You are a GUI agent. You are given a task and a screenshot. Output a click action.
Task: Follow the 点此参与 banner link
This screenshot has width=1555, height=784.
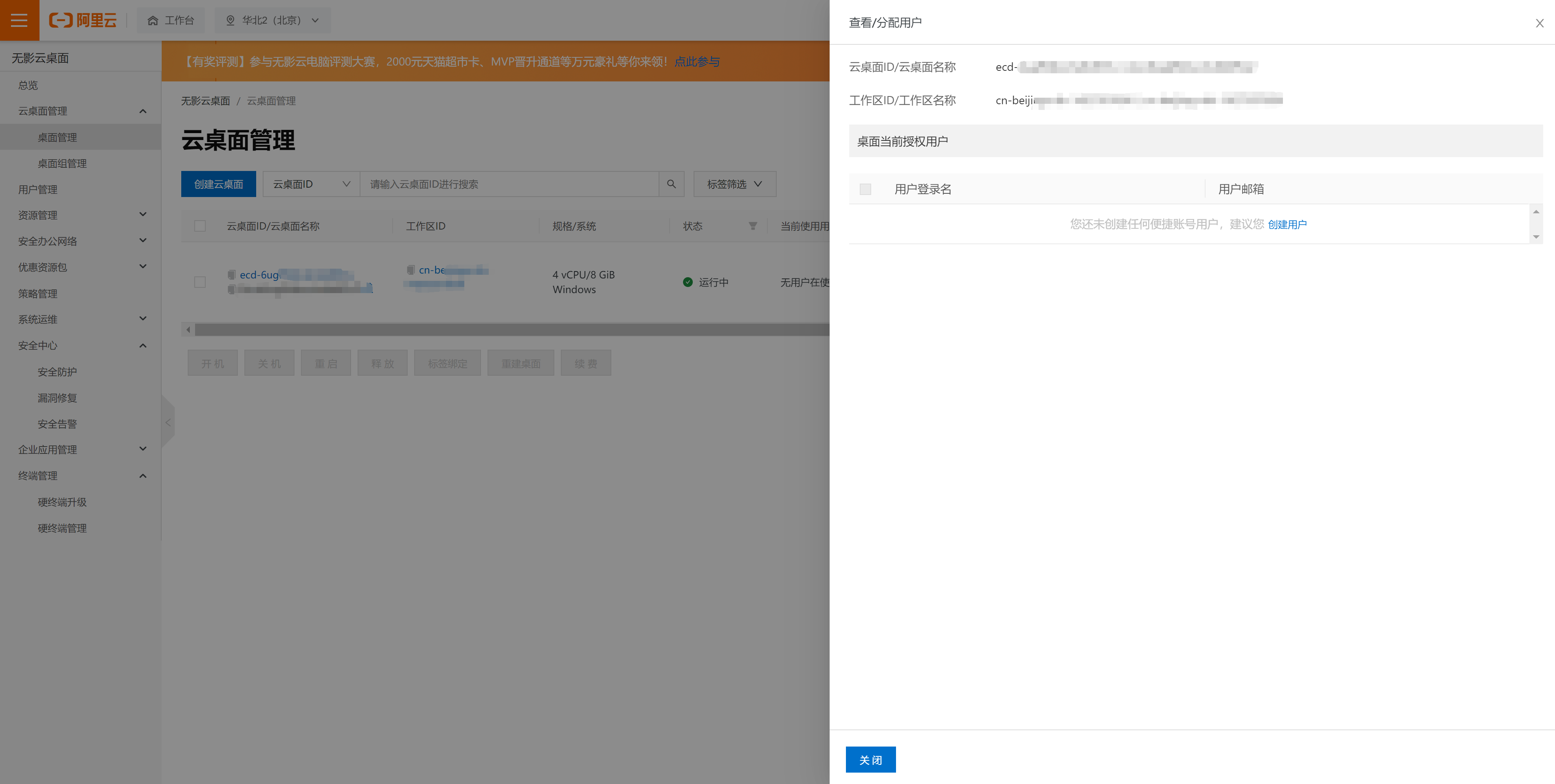pos(696,61)
